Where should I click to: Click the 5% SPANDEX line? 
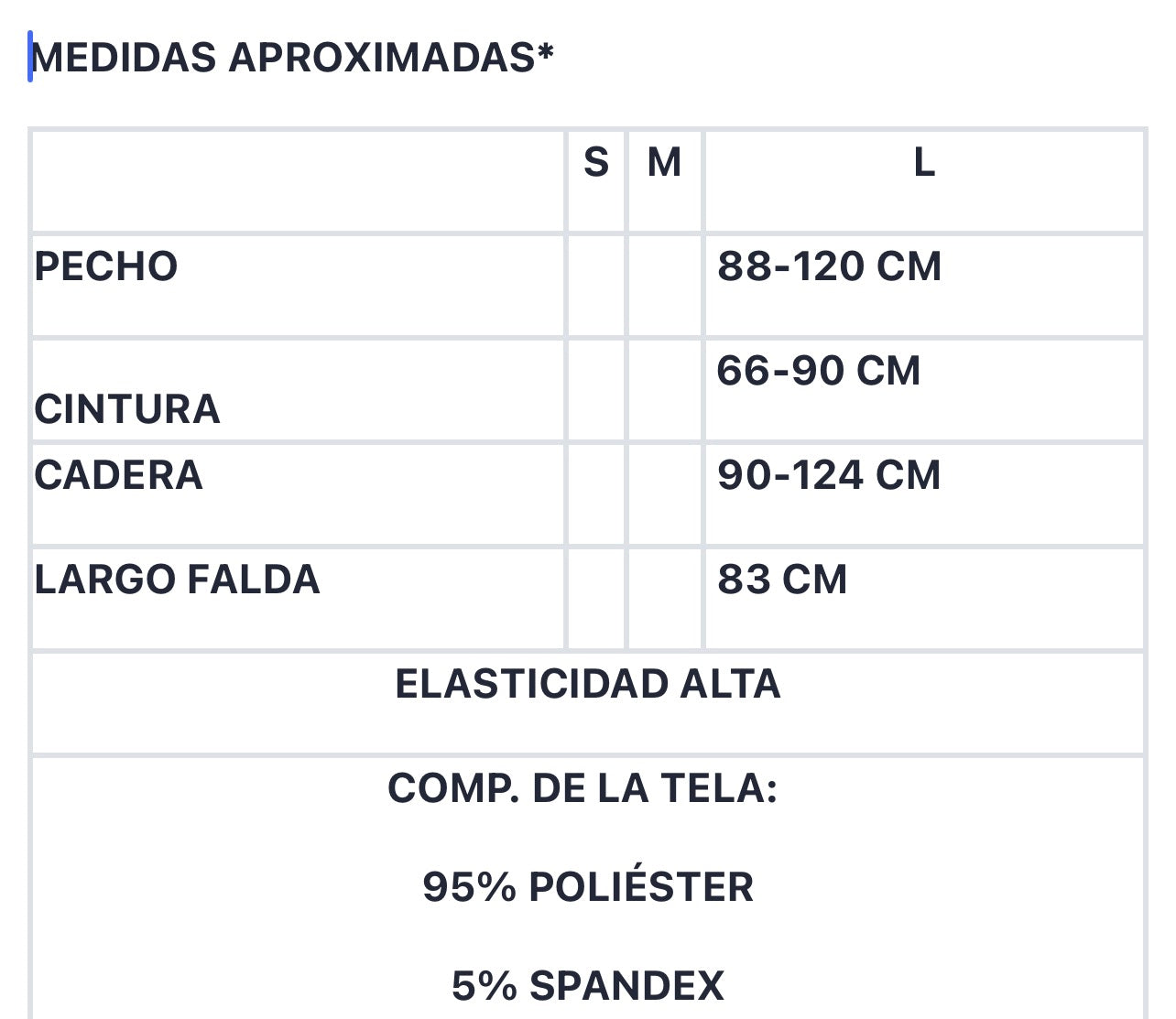pos(588,986)
